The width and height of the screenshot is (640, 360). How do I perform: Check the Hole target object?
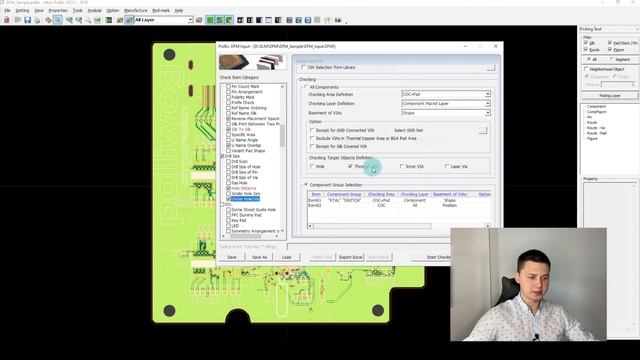312,166
